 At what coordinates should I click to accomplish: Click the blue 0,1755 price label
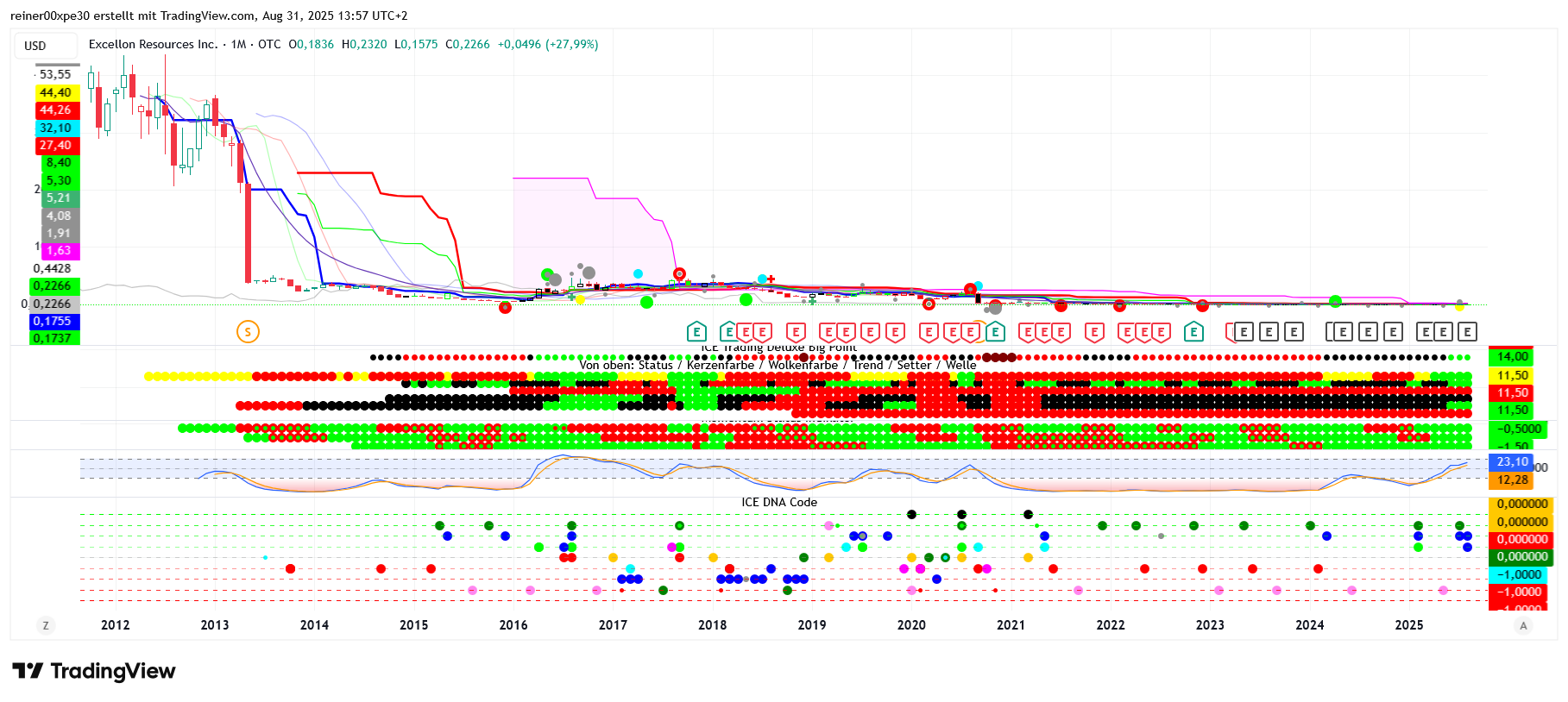tap(54, 321)
